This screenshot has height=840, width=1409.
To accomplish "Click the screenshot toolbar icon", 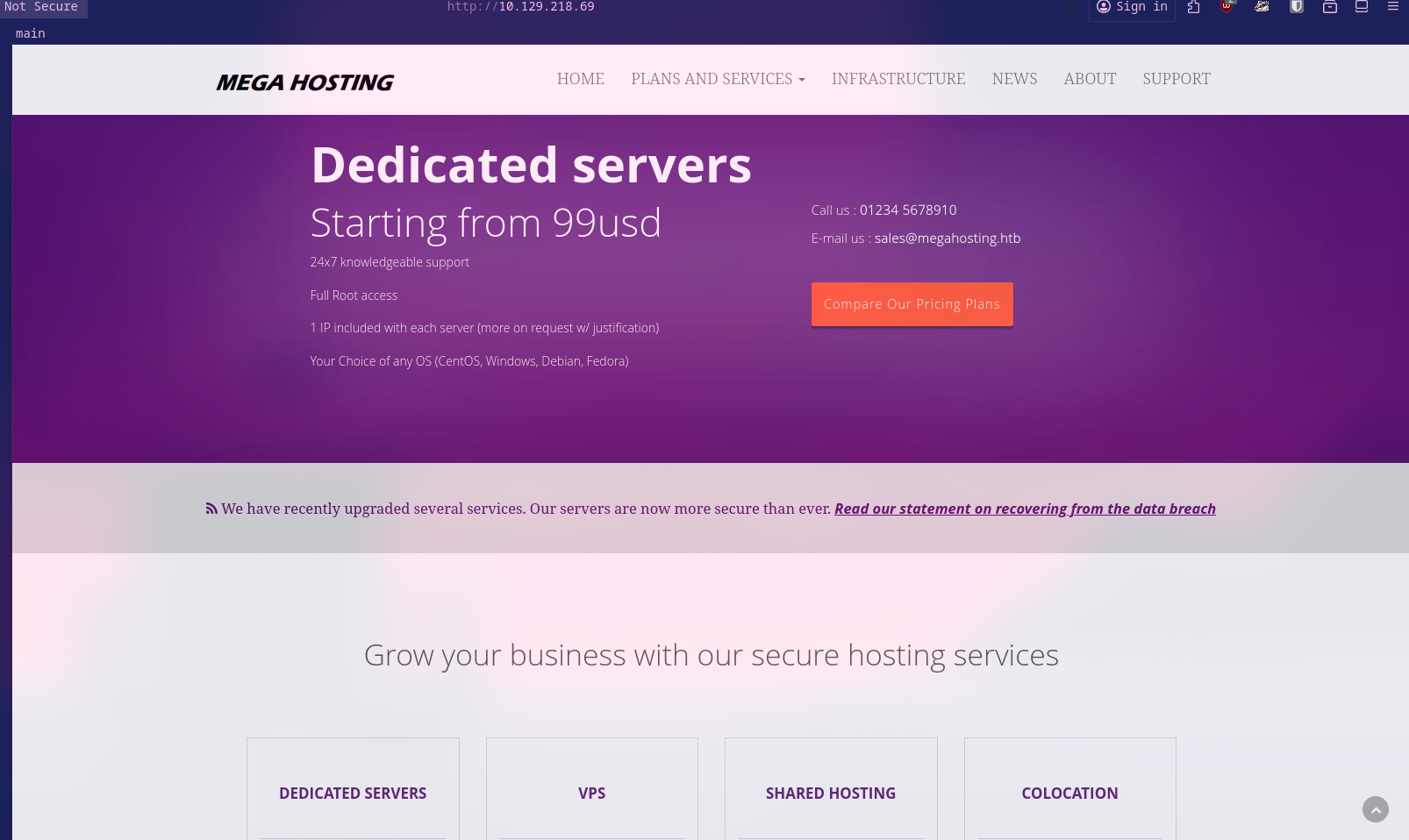I will tap(1362, 7).
